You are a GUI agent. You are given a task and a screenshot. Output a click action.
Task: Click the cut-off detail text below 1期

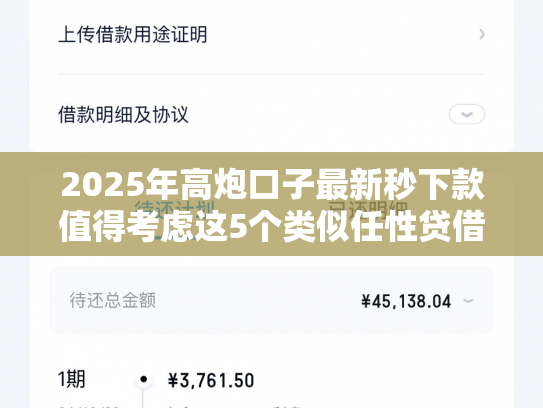89,406
